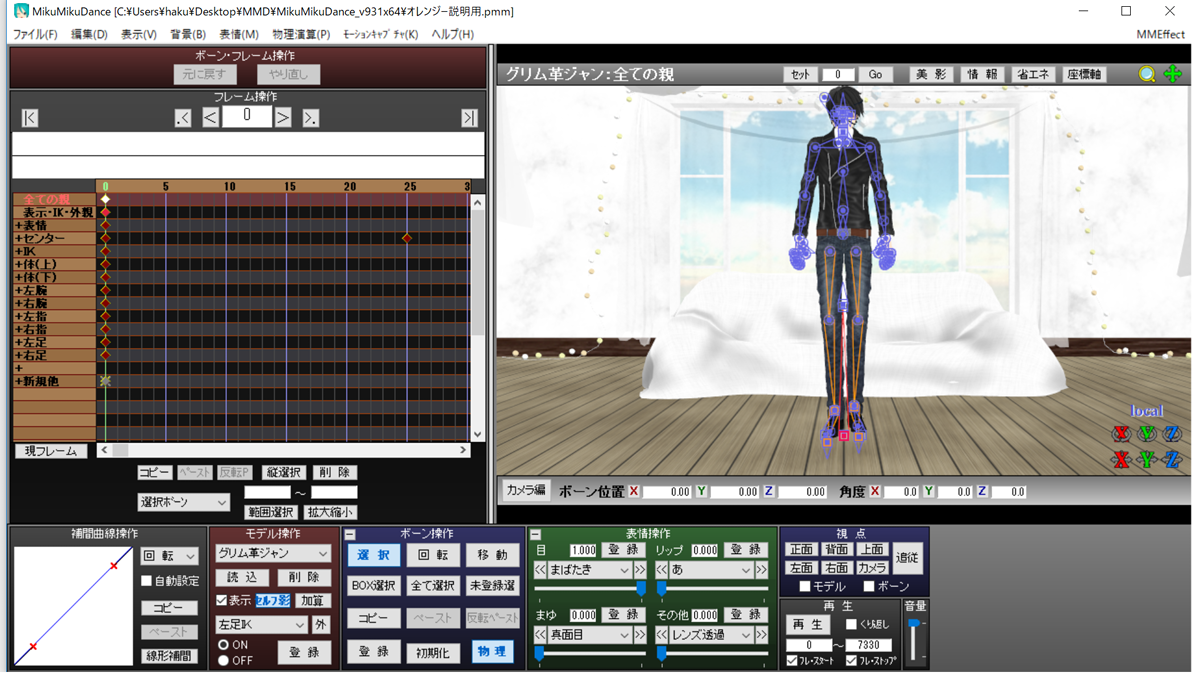Toggle the くり返し repeat checkbox

[x=851, y=624]
